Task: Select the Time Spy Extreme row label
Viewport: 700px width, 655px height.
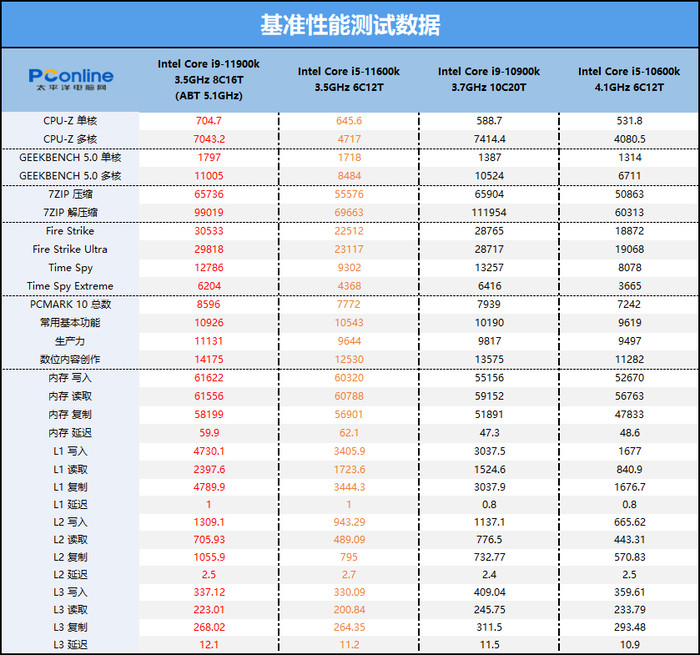Action: (69, 286)
